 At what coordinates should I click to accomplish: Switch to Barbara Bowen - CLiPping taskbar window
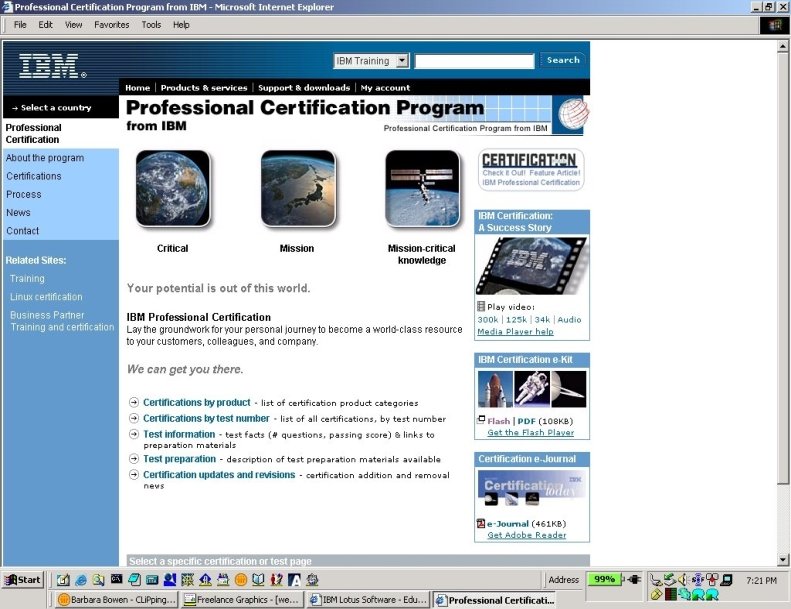tap(117, 600)
